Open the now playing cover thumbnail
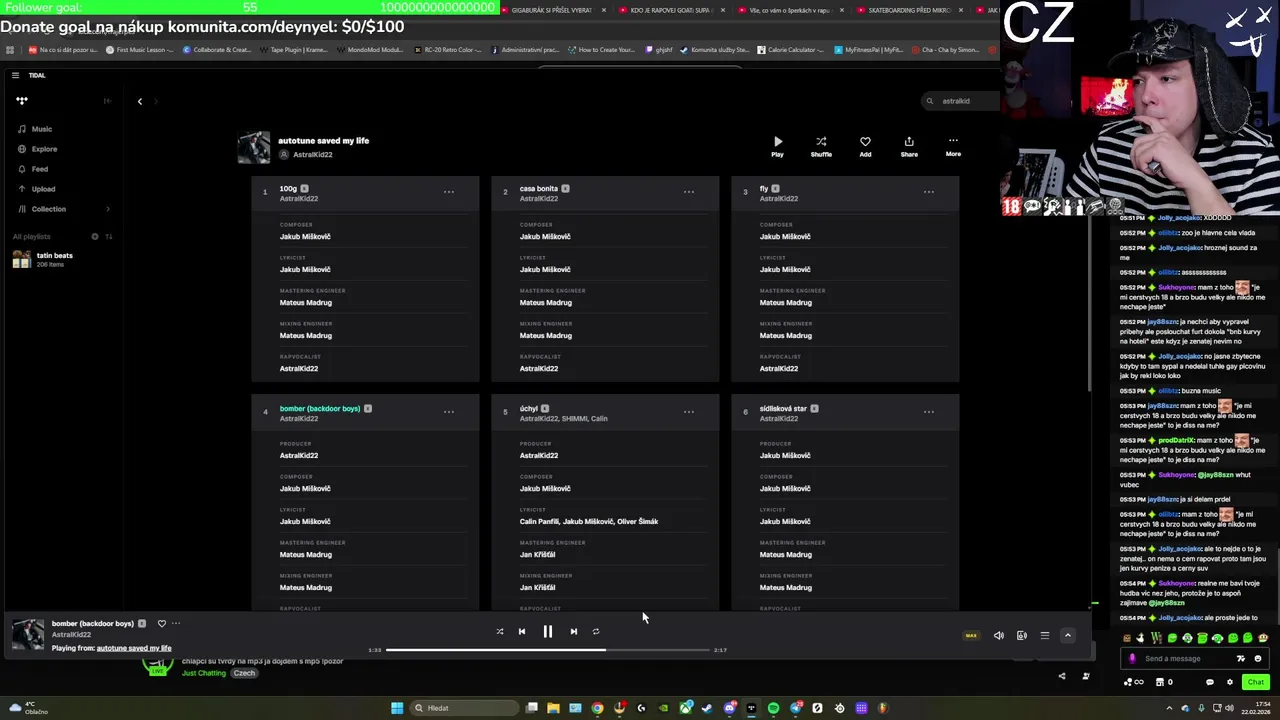1280x720 pixels. [x=28, y=635]
